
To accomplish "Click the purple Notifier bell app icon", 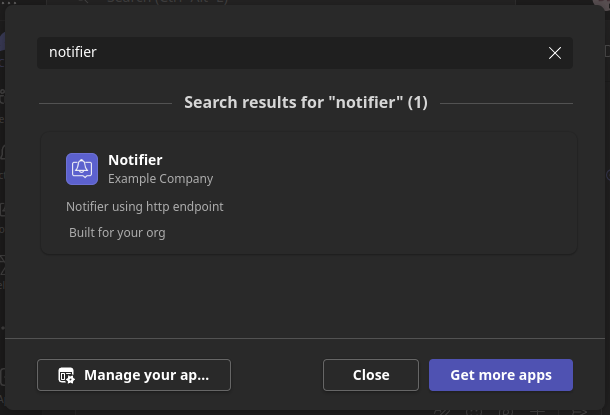I will (x=81, y=169).
